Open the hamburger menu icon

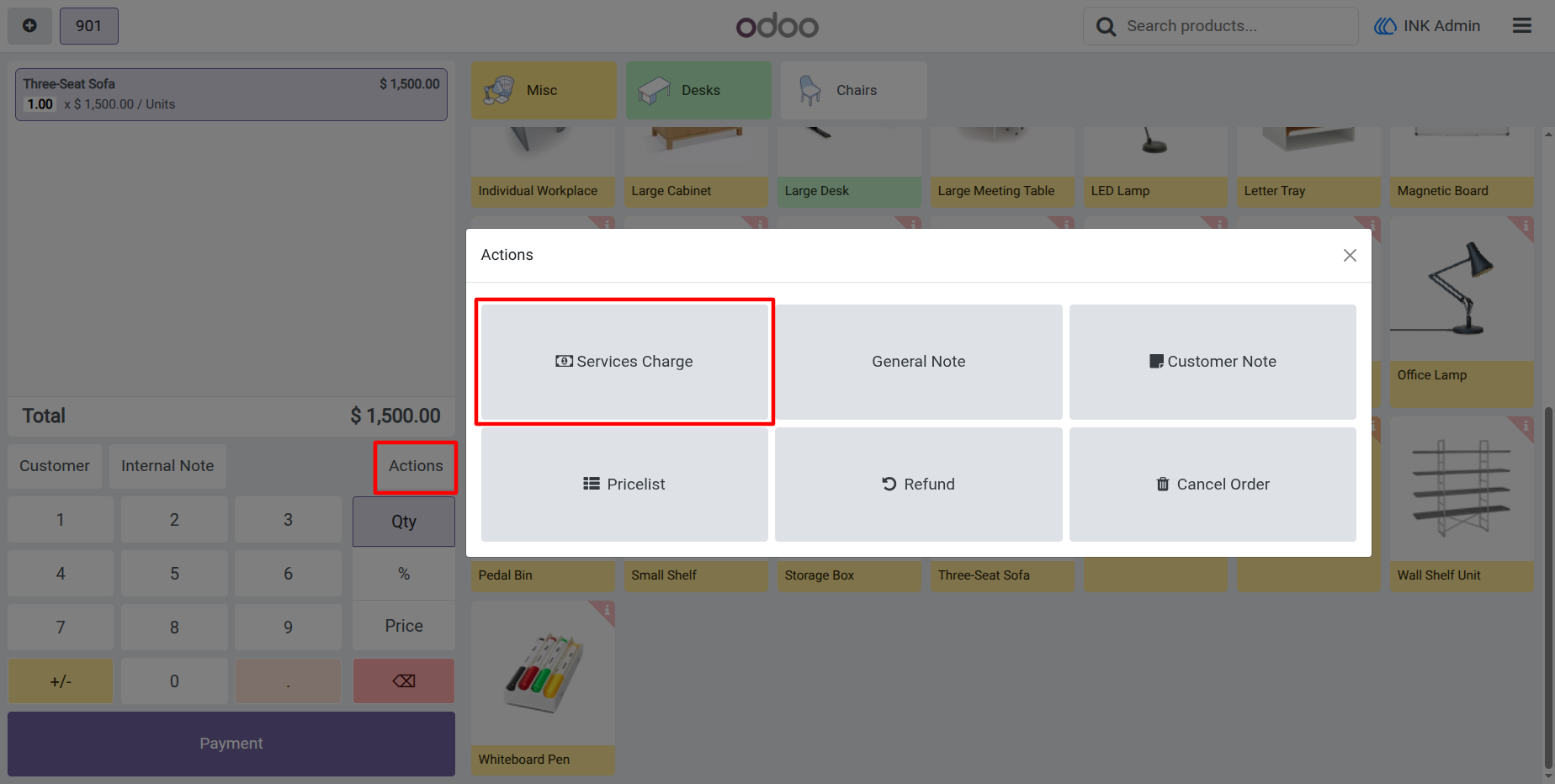(x=1521, y=26)
